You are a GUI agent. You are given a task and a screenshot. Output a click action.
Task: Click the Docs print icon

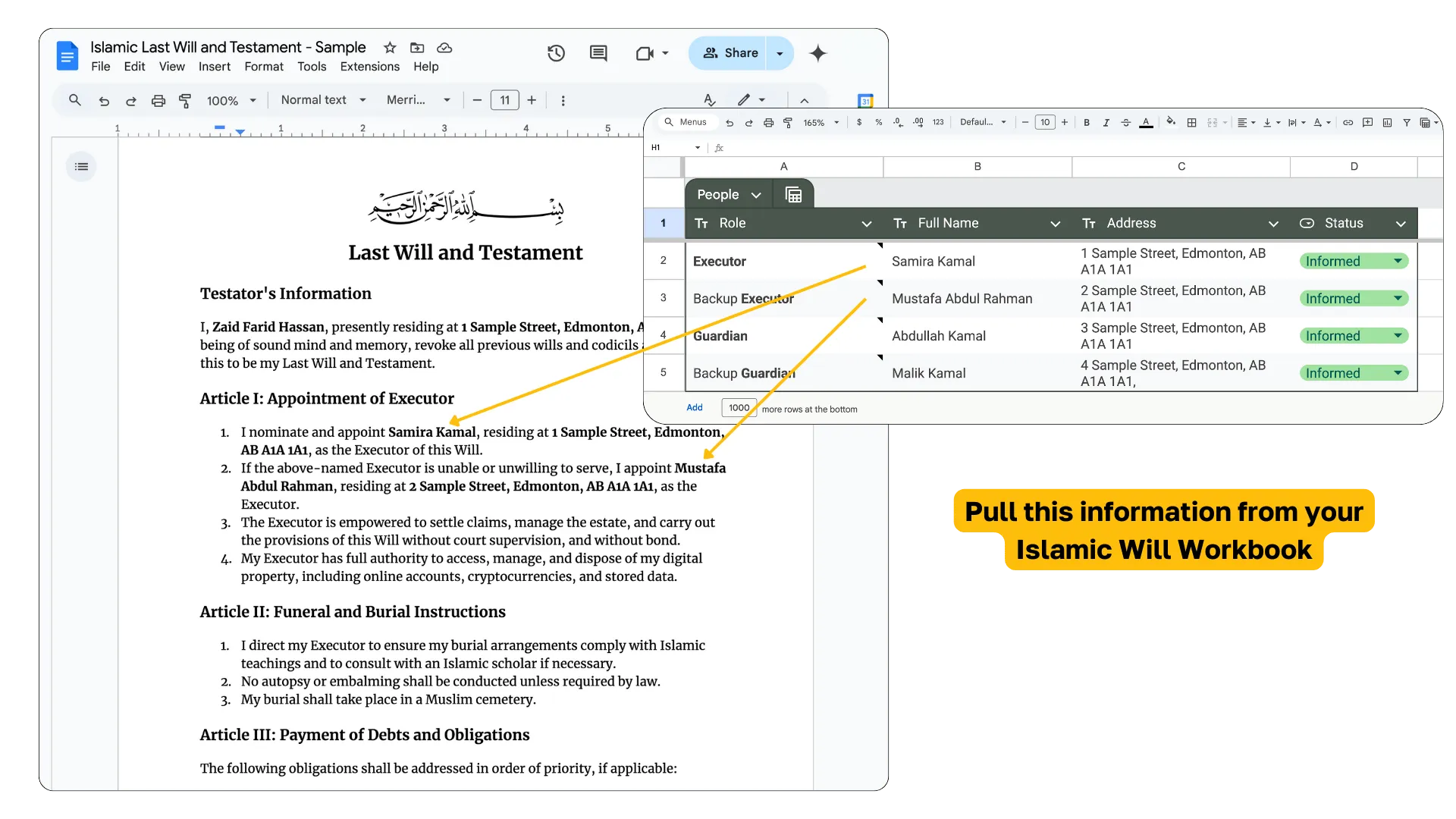(x=158, y=100)
